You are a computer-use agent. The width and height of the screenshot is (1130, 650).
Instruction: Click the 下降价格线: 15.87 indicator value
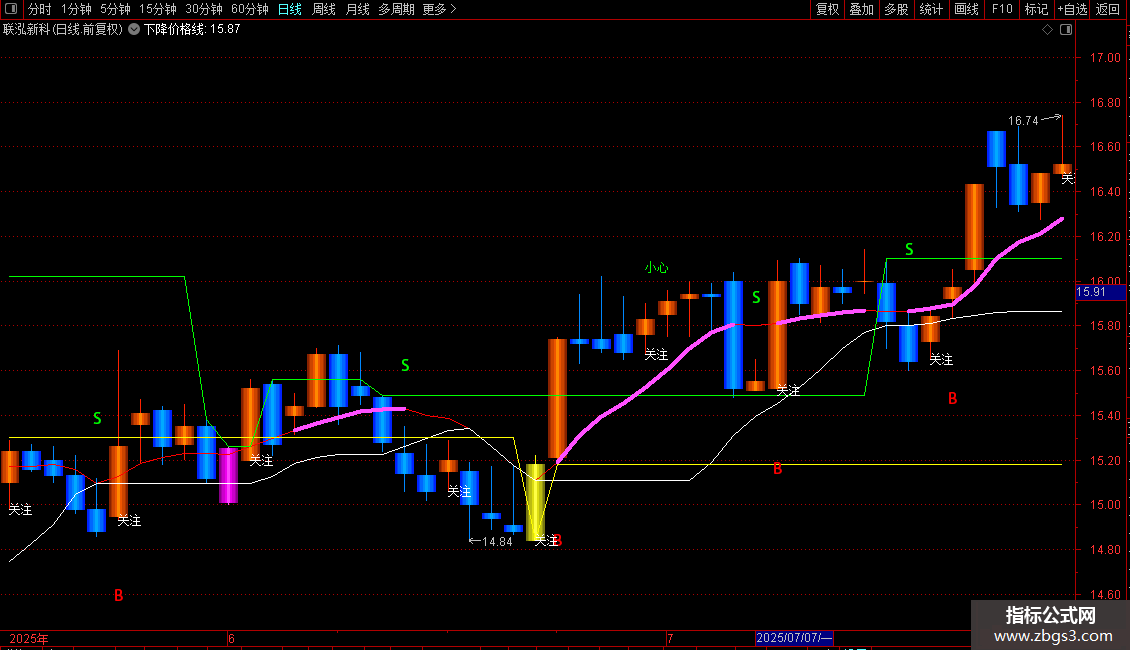192,30
